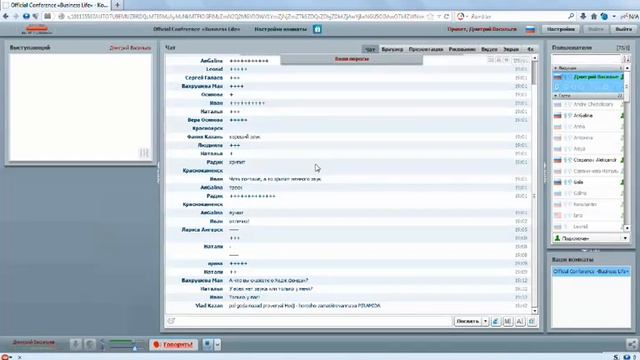The height and width of the screenshot is (360, 640).
Task: Click the fullscreen icon in speaker video panel
Action: click(144, 153)
